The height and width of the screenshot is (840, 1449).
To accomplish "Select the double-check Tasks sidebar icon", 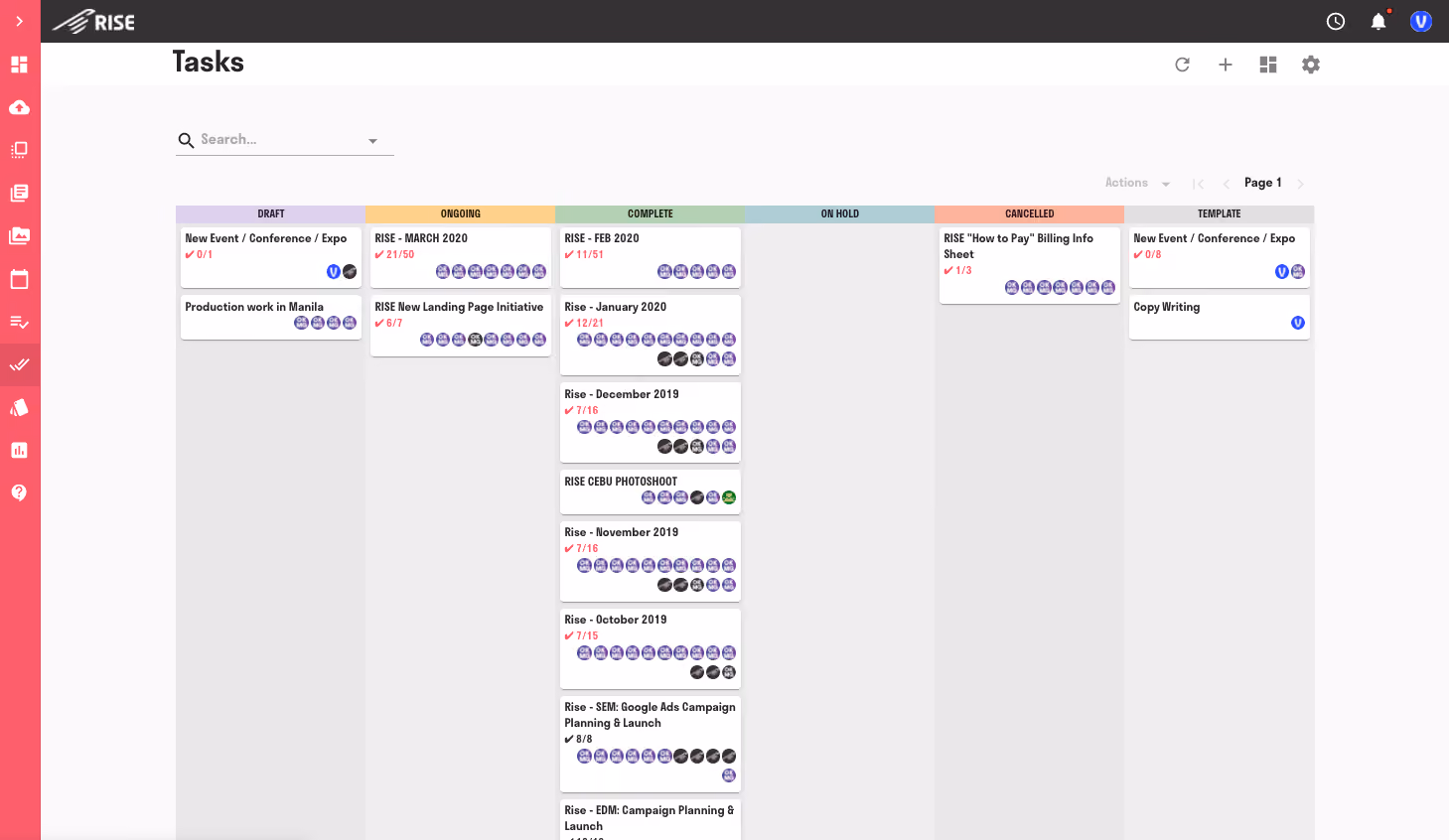I will tap(19, 364).
